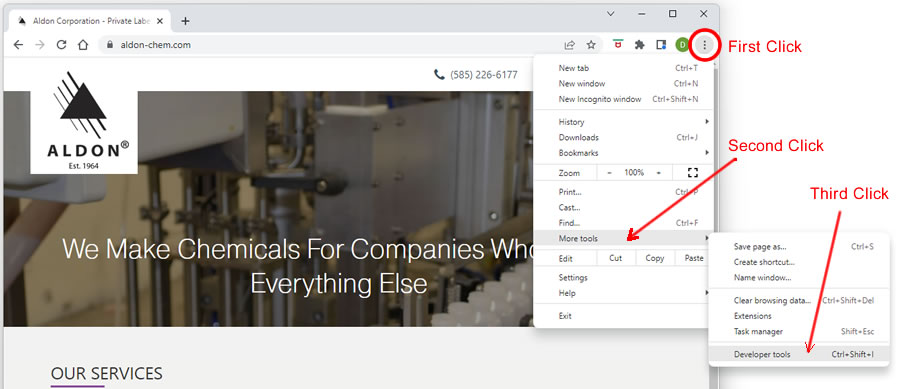
Task: Click the 100% zoom value
Action: [x=634, y=173]
